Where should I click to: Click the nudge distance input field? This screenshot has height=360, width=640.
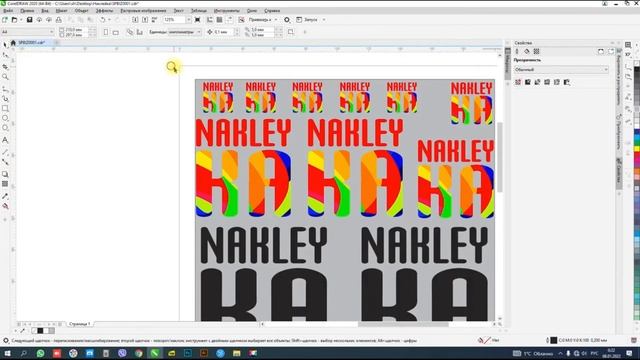coord(223,32)
